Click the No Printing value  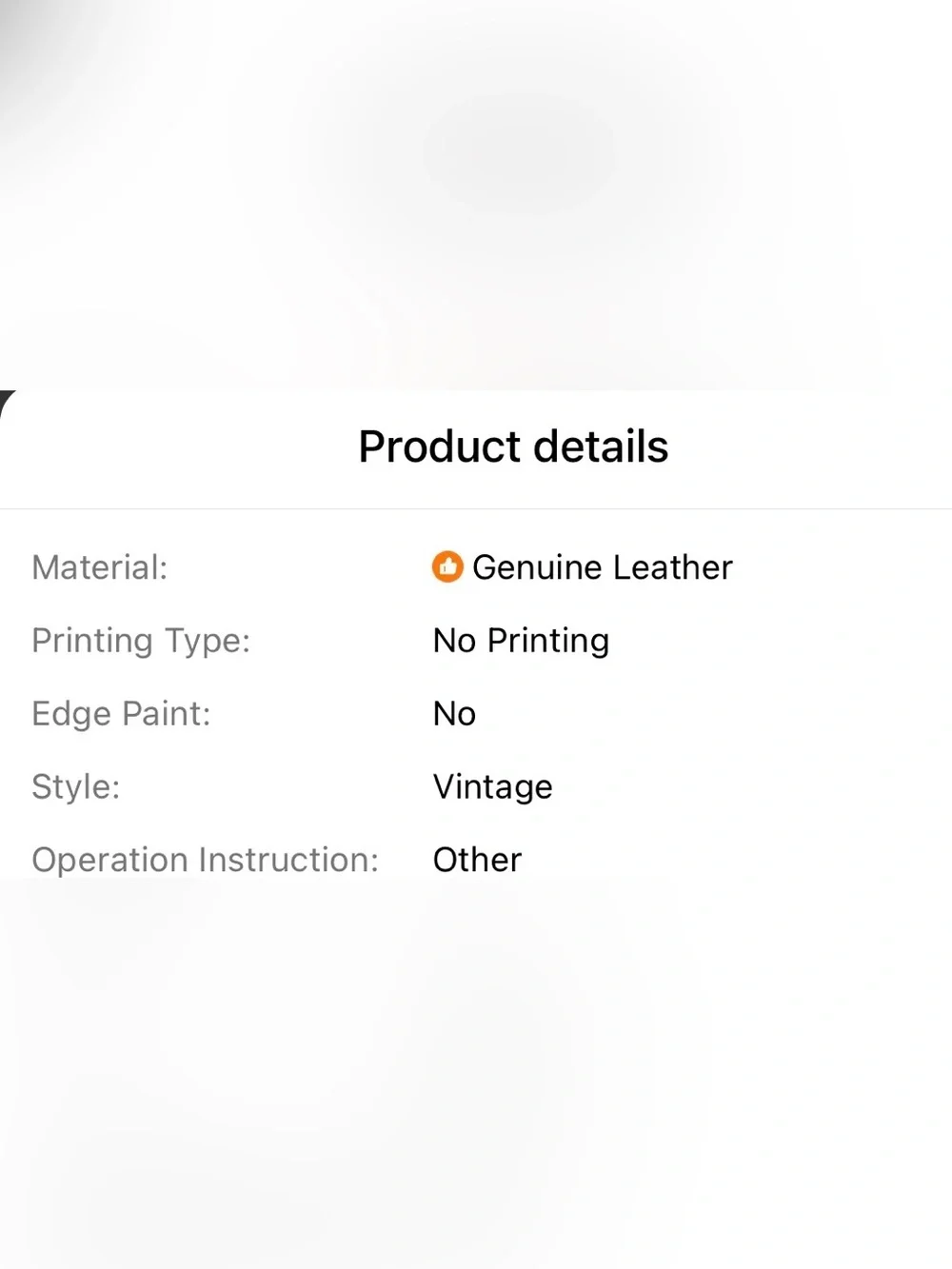[521, 641]
